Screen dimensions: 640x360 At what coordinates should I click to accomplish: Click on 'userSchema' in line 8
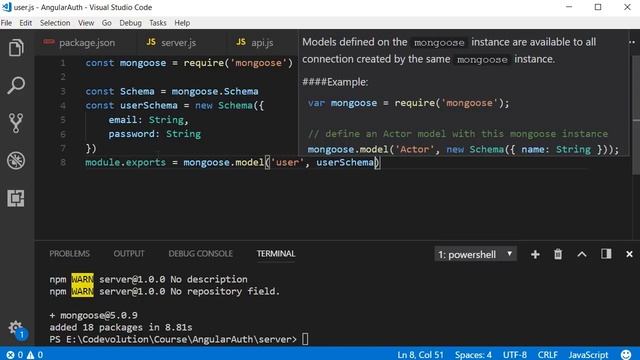tap(345, 162)
